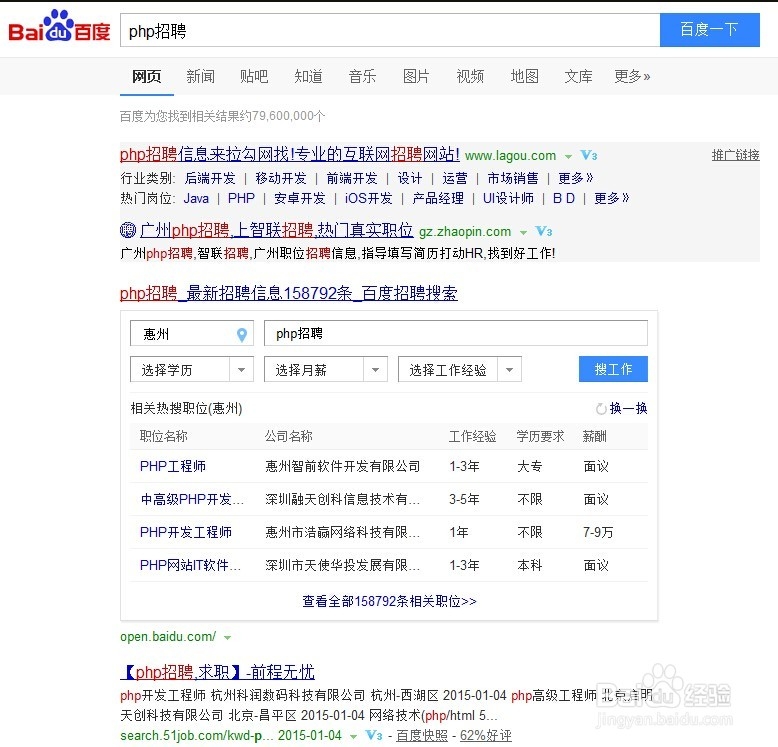Click the 7-9万 salary cell
This screenshot has height=747, width=778.
coord(598,532)
